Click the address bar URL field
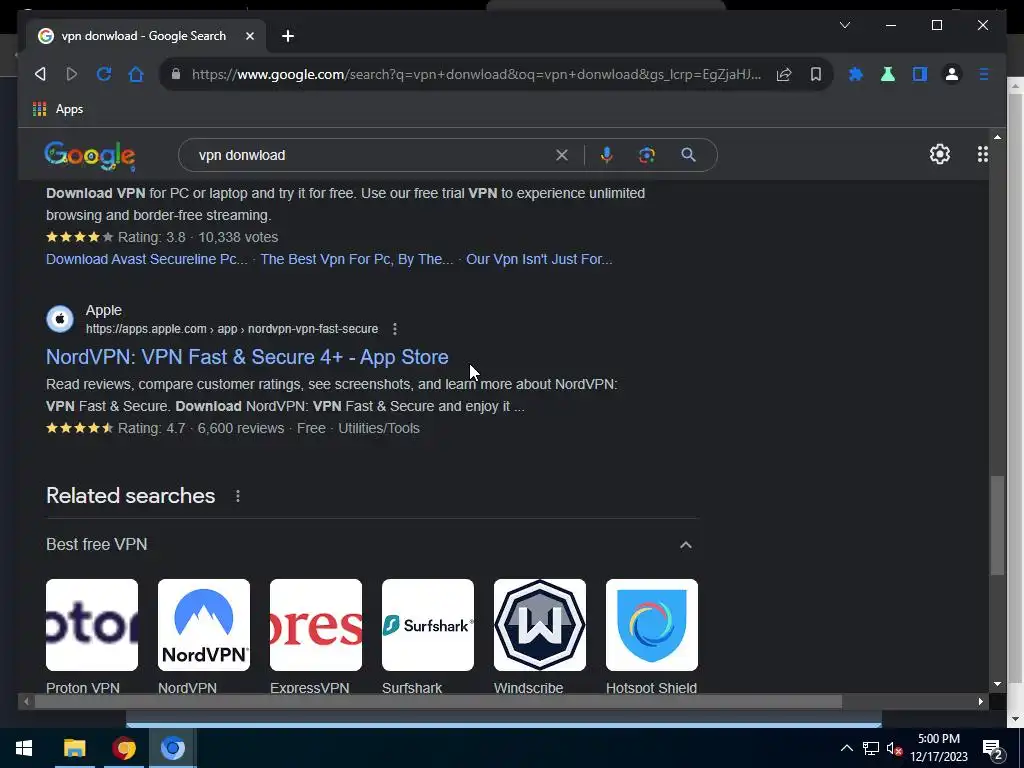Screen dimensions: 1024x768 [x=476, y=74]
